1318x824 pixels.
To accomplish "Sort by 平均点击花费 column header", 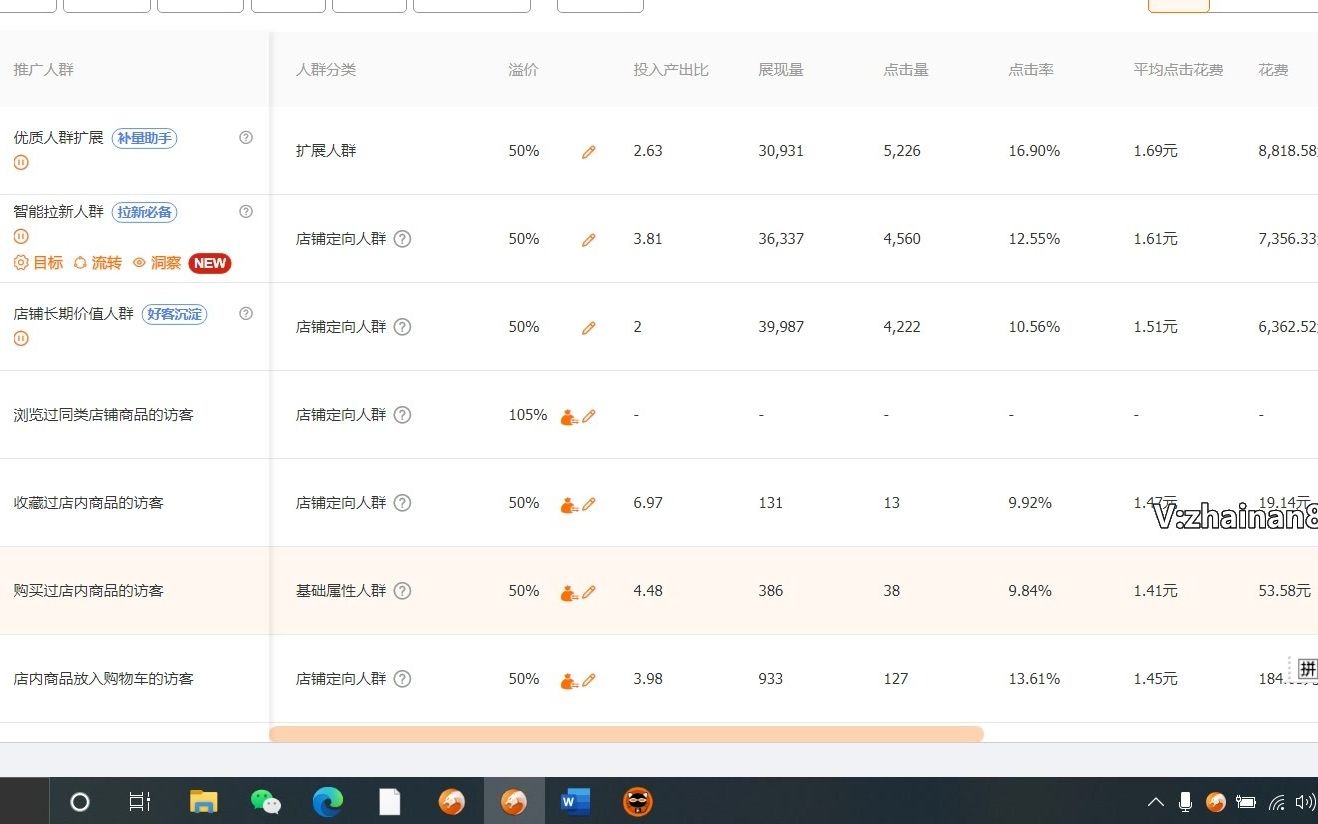I will coord(1178,70).
